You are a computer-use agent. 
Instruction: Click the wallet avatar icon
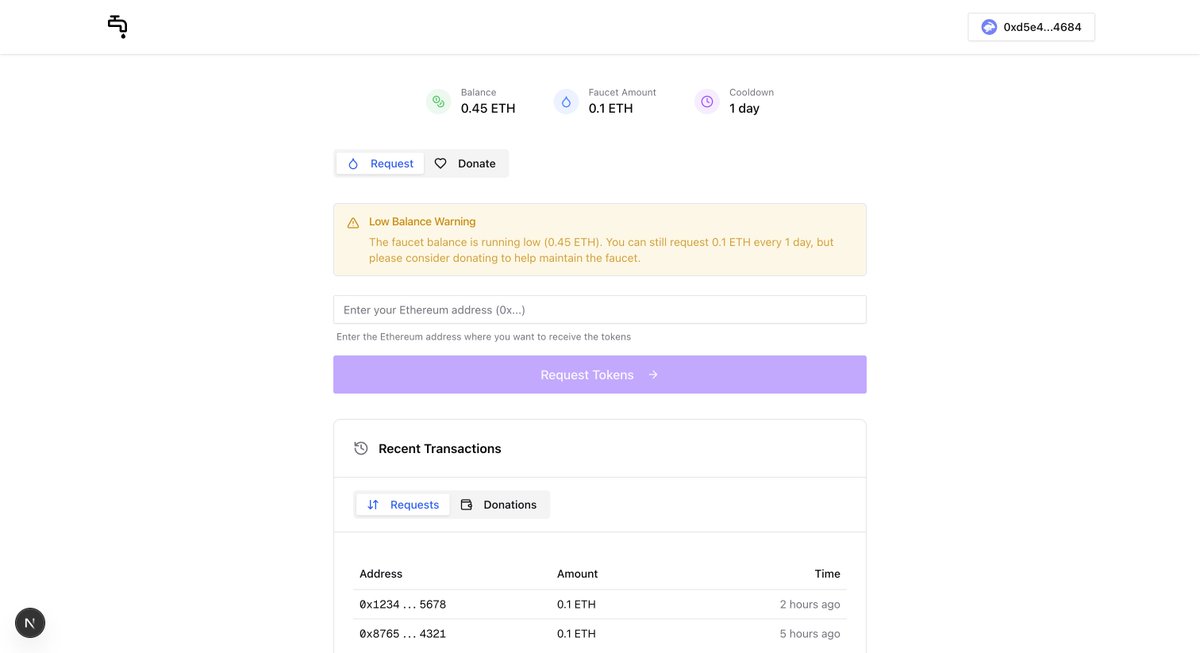click(989, 27)
